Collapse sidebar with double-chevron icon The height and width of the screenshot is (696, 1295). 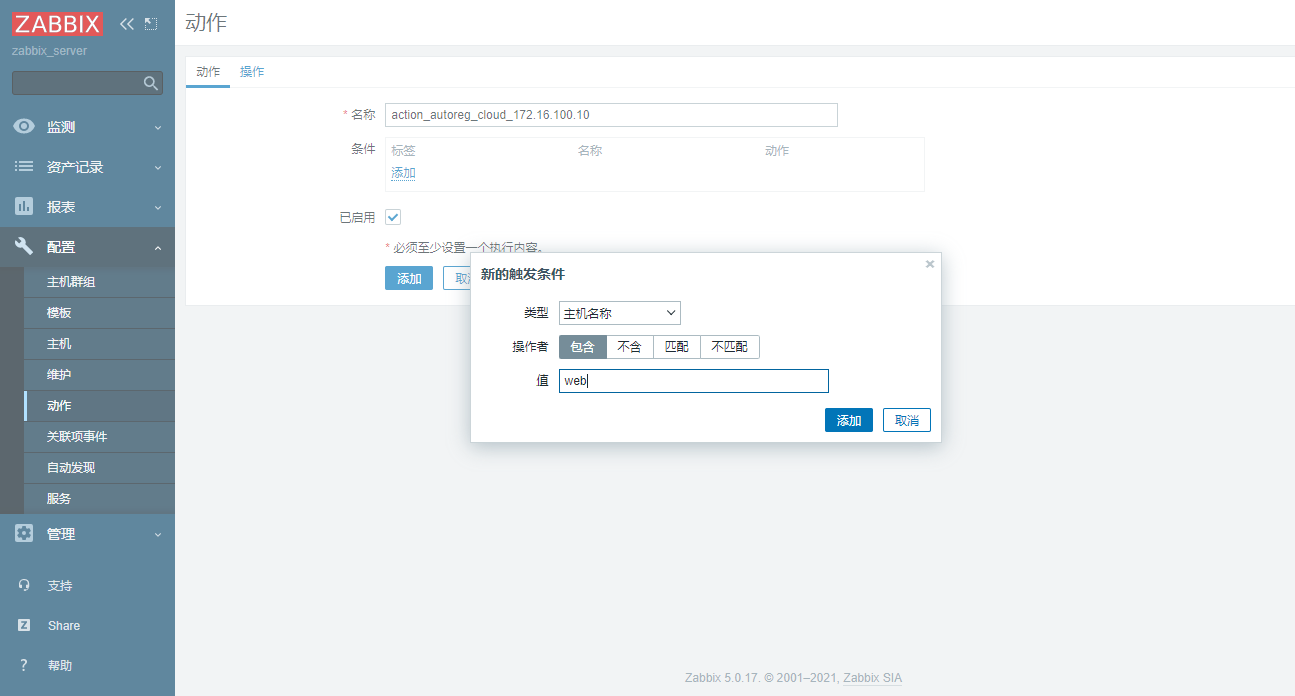click(x=127, y=23)
